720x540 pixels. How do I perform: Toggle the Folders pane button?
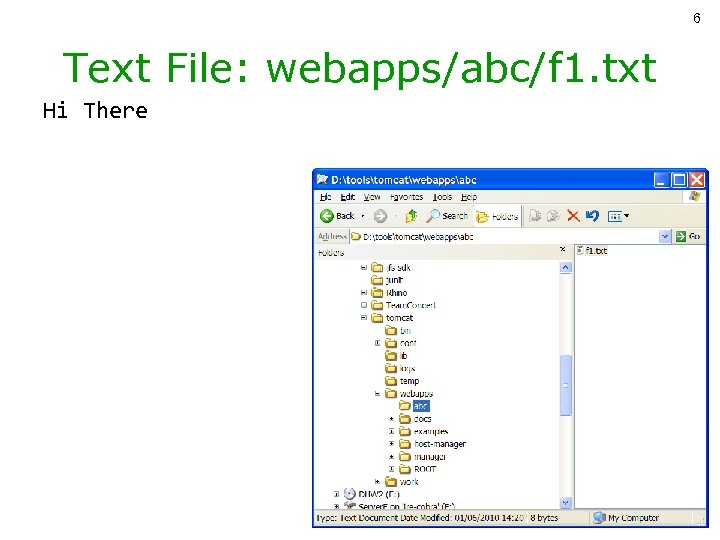point(497,216)
